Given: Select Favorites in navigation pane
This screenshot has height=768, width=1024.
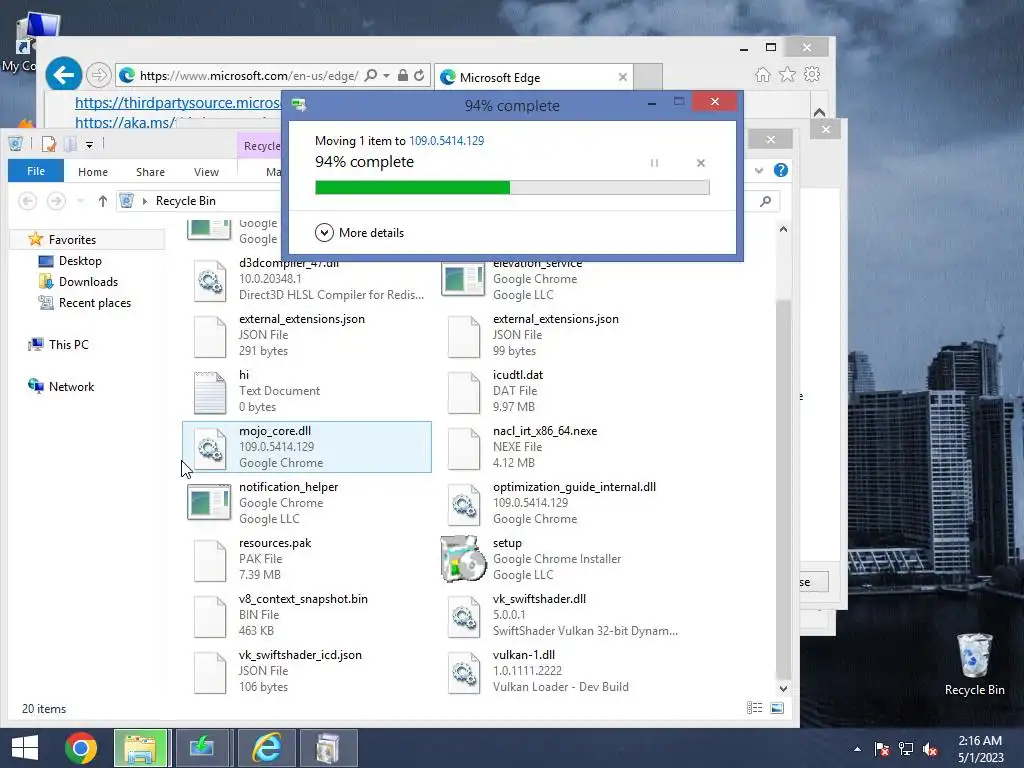Looking at the screenshot, I should point(72,240).
